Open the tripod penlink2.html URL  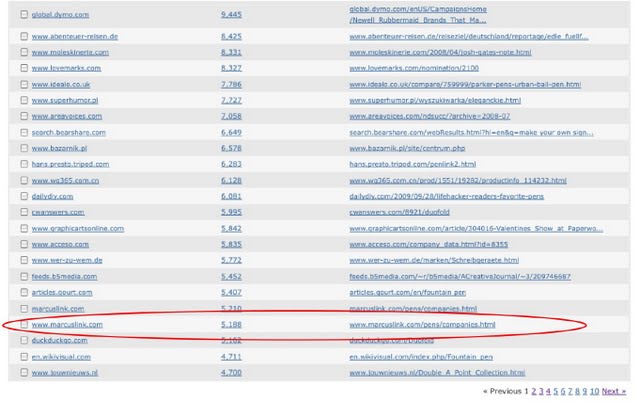coord(412,164)
